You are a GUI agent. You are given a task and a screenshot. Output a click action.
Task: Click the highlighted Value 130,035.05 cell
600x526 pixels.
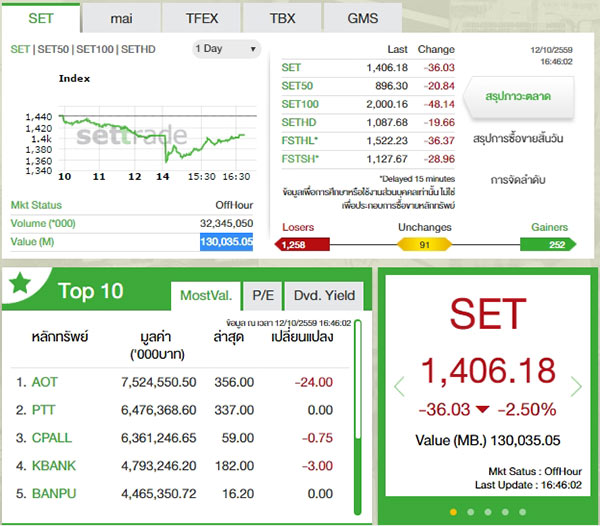tap(227, 242)
